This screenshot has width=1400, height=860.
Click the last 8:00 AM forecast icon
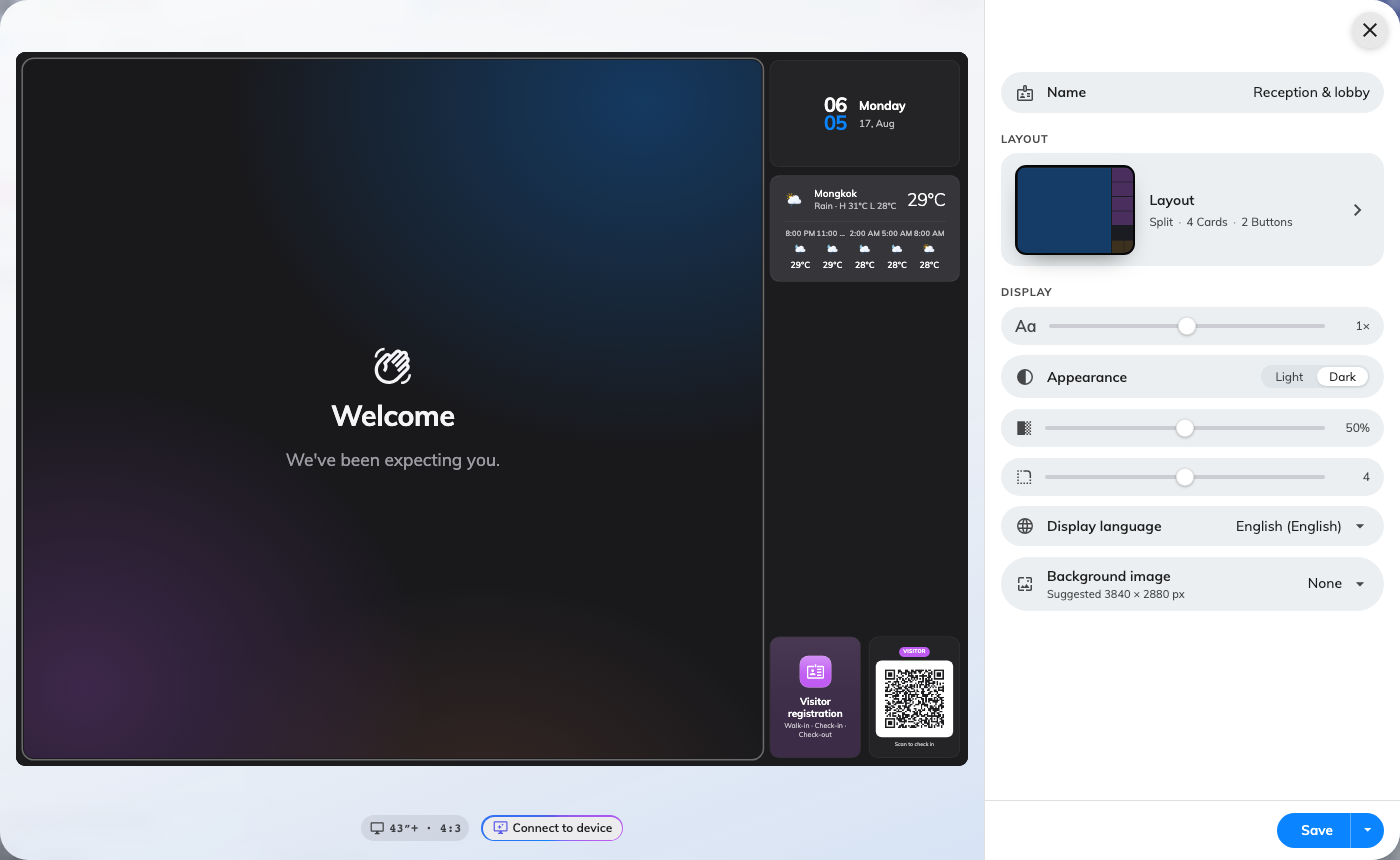tap(929, 248)
